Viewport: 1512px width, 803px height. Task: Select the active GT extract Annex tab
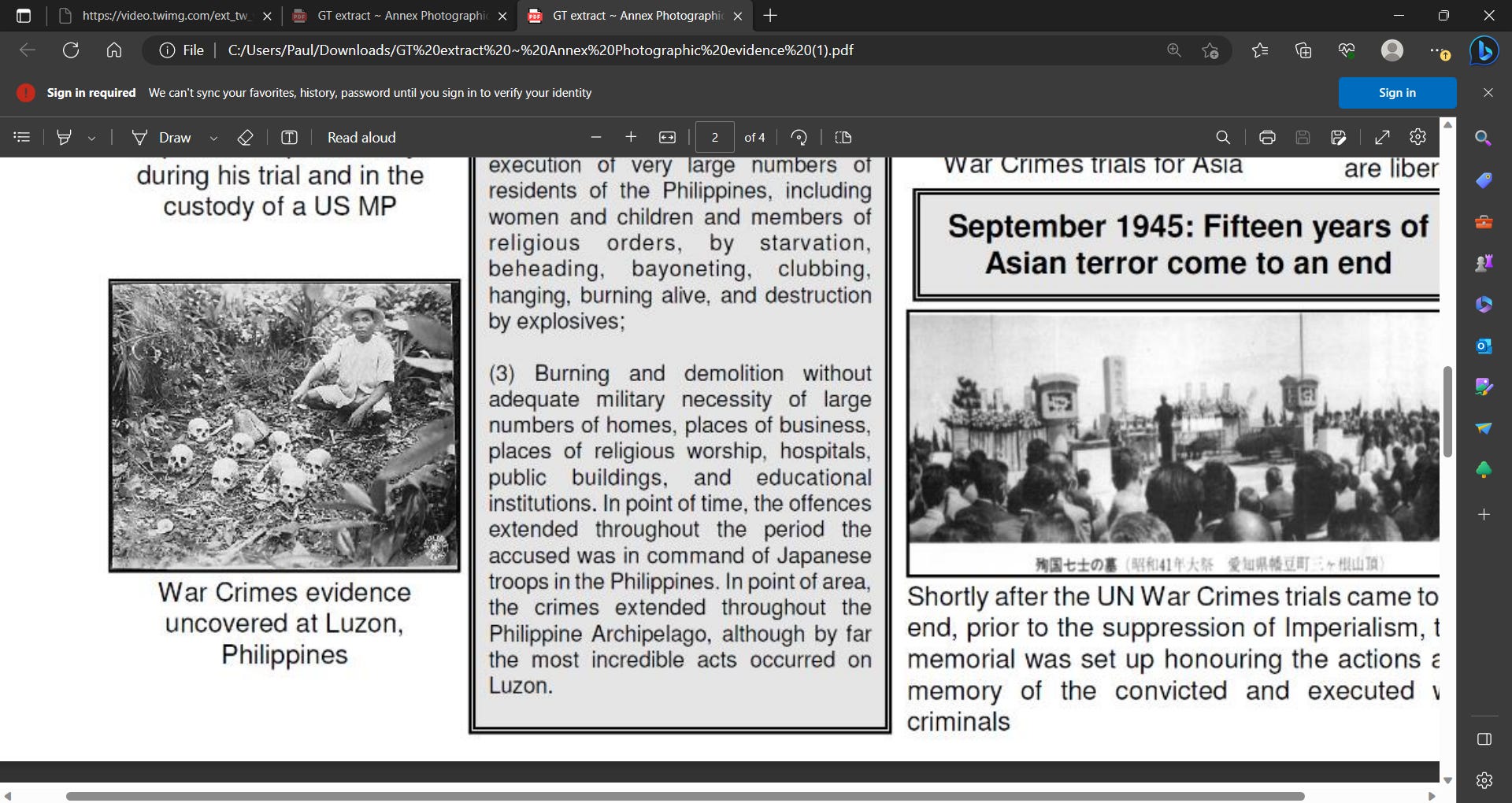point(635,16)
